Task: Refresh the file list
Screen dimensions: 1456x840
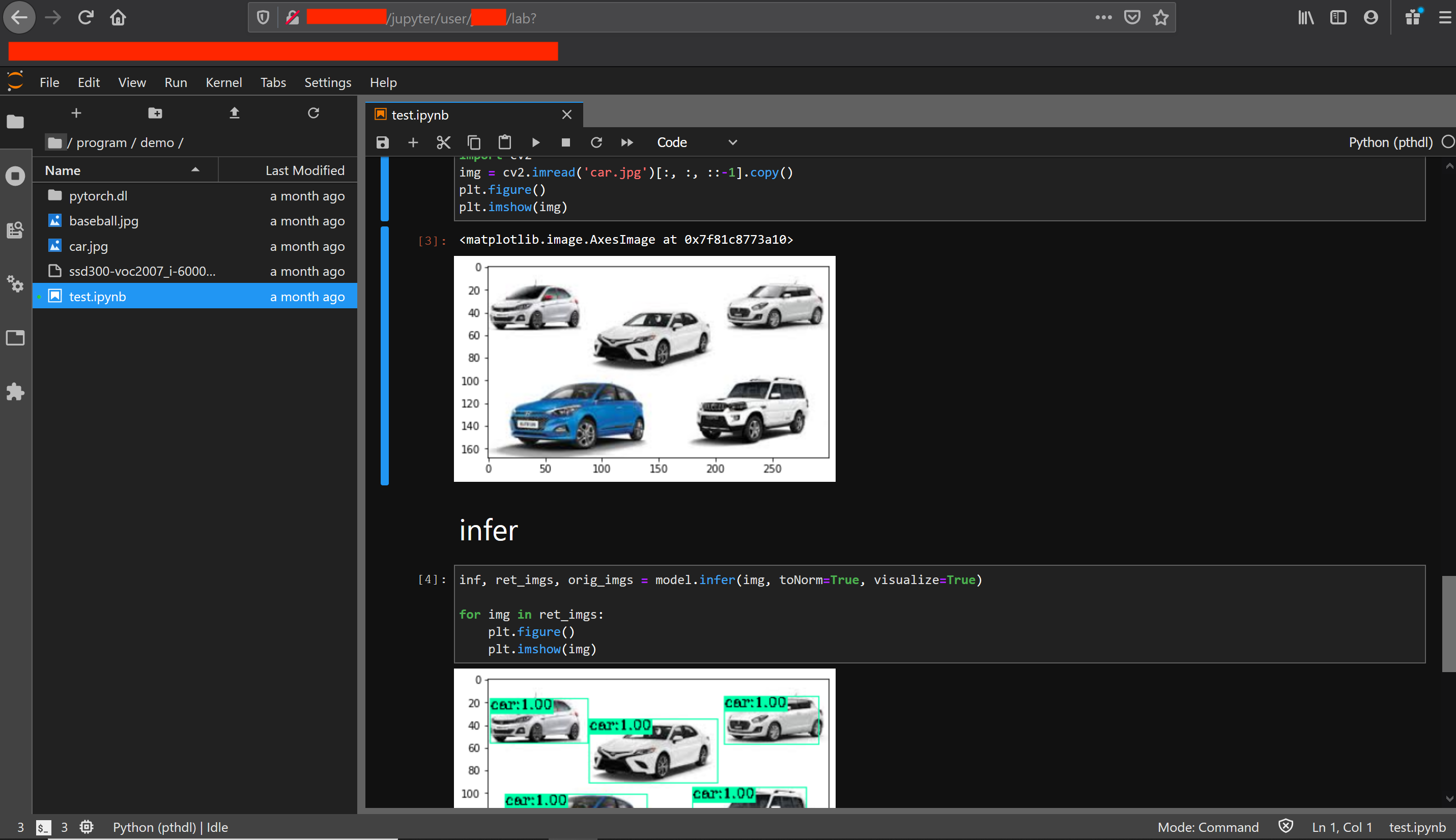Action: 313,113
